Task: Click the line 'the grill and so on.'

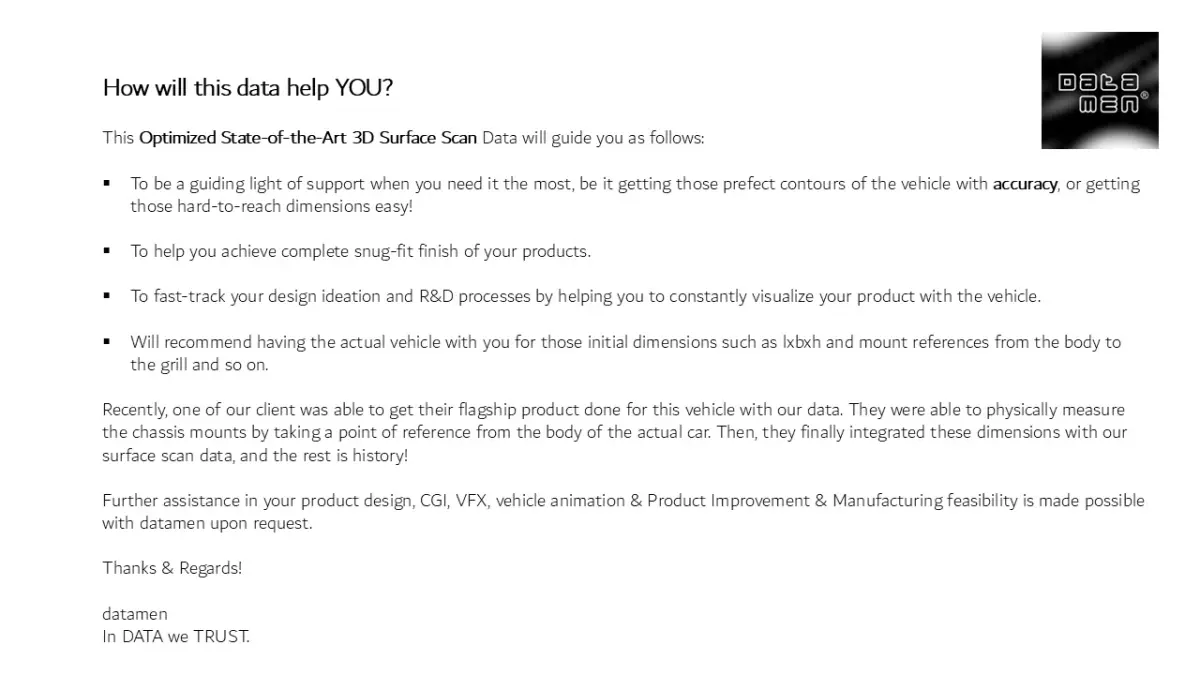Action: coord(199,365)
